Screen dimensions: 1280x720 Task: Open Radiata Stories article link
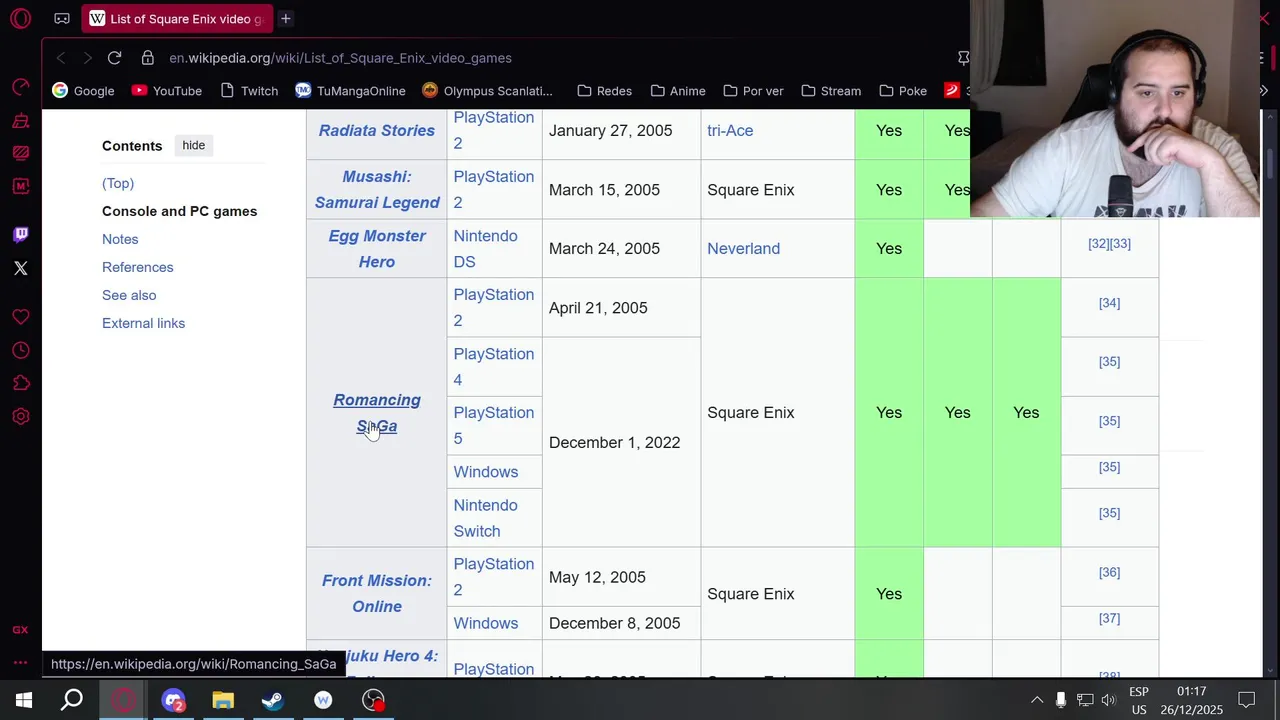tap(377, 130)
